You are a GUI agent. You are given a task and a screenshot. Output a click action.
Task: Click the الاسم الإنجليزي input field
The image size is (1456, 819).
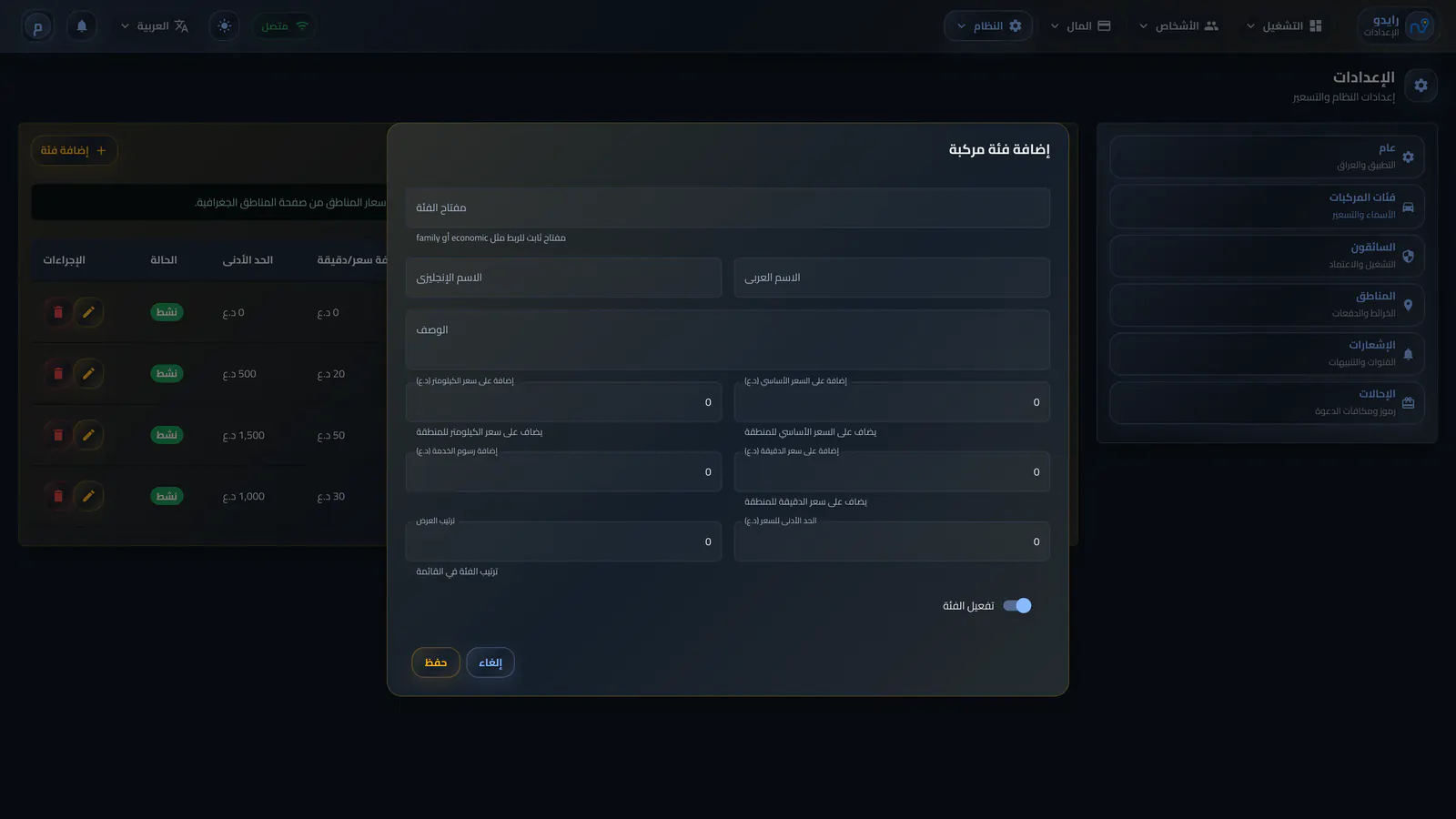pos(563,278)
